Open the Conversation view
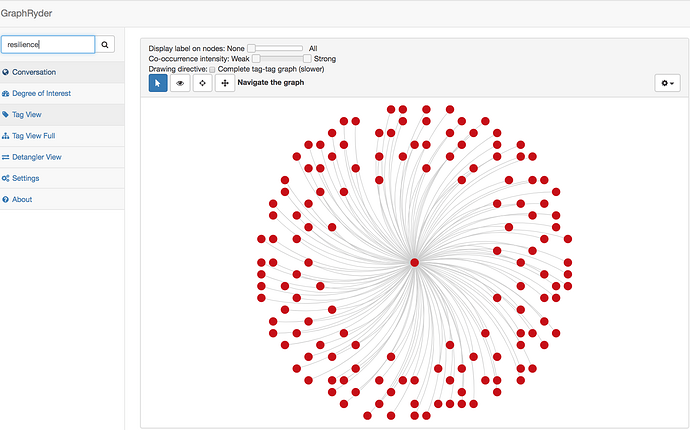The height and width of the screenshot is (430, 690). pos(62,72)
